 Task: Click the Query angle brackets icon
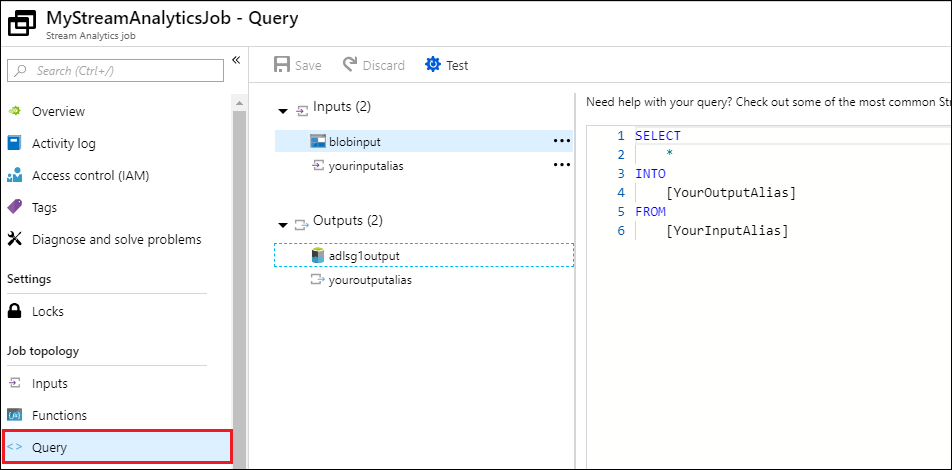[x=15, y=447]
